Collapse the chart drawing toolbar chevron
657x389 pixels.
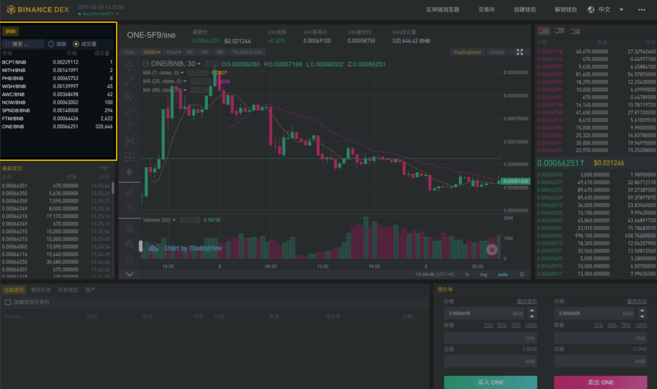pyautogui.click(x=129, y=274)
